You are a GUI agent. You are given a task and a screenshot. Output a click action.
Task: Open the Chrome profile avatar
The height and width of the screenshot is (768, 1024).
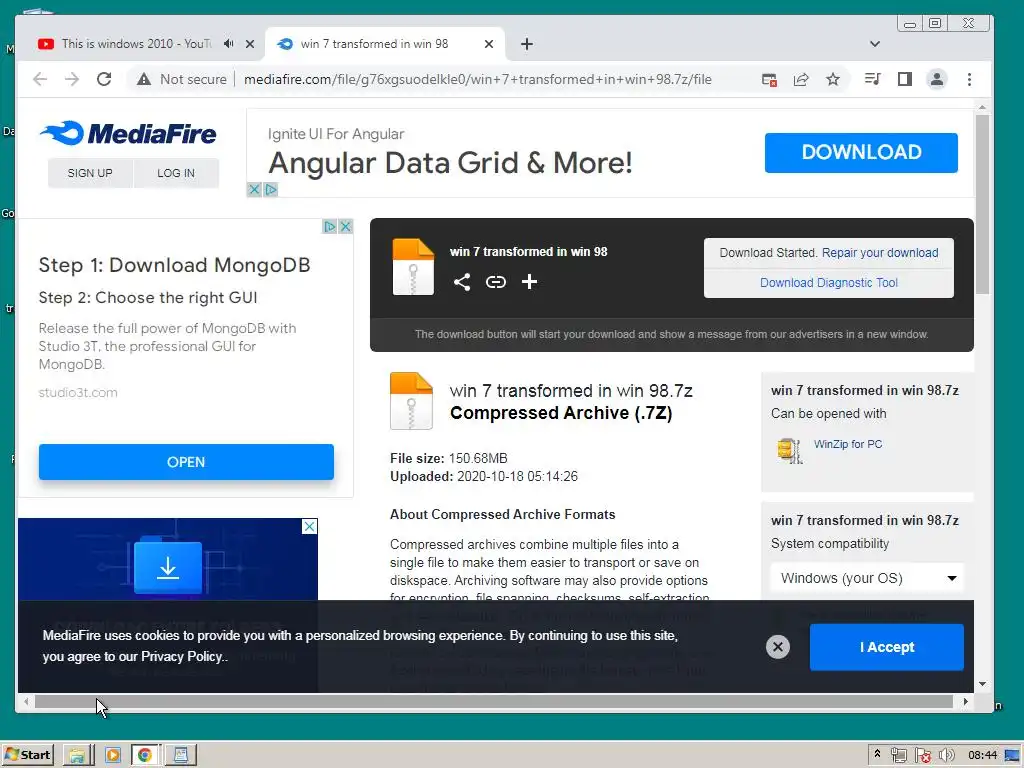(936, 79)
